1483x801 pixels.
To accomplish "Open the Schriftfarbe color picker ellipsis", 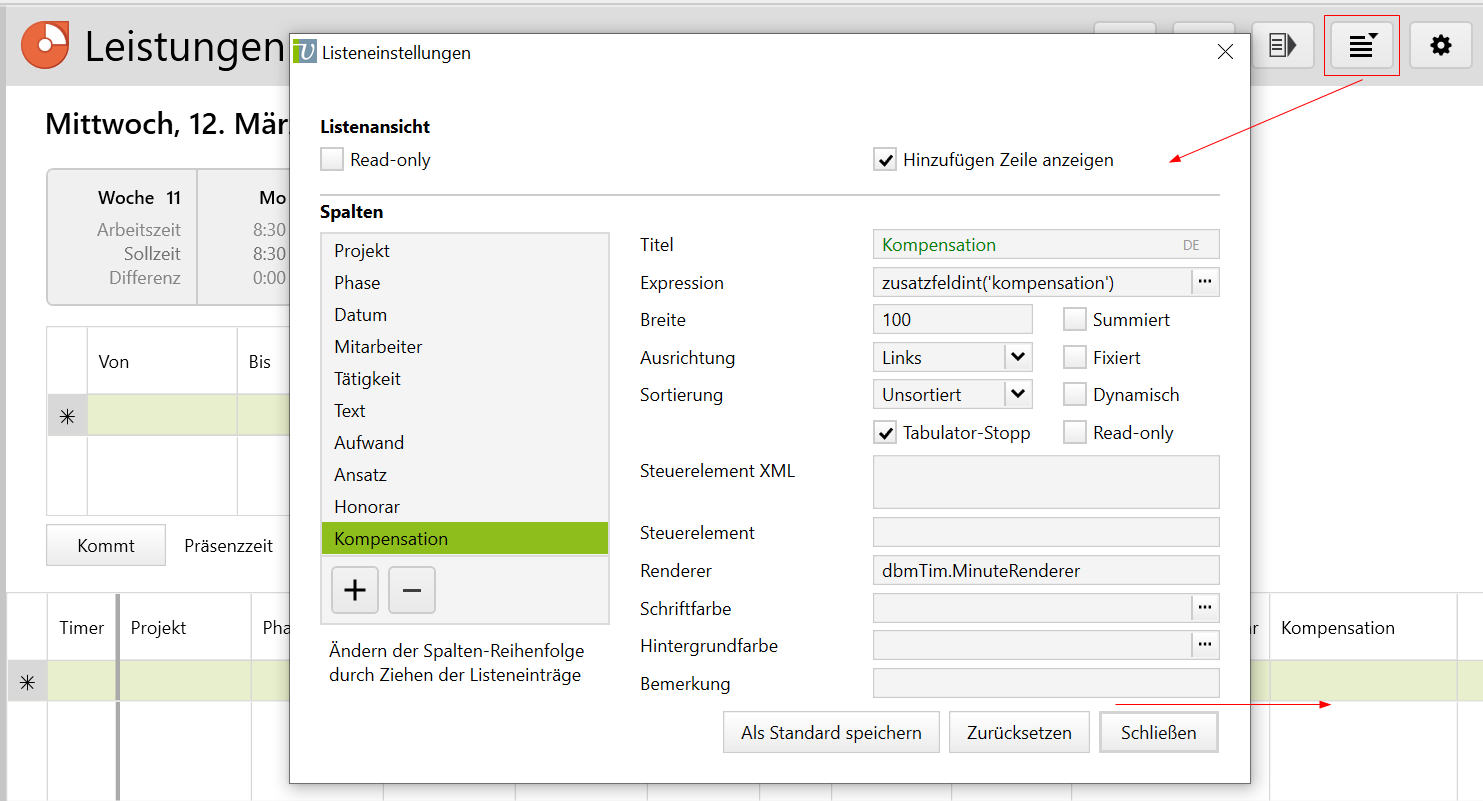I will 1205,608.
